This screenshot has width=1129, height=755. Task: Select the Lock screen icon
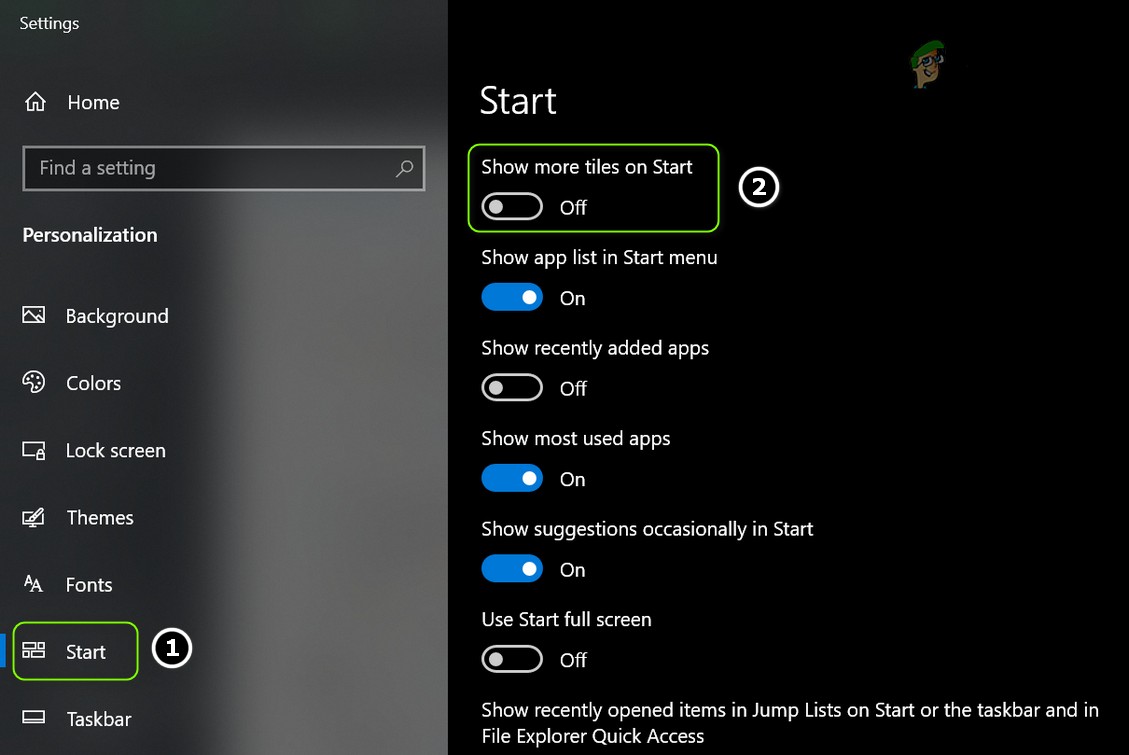pyautogui.click(x=33, y=450)
